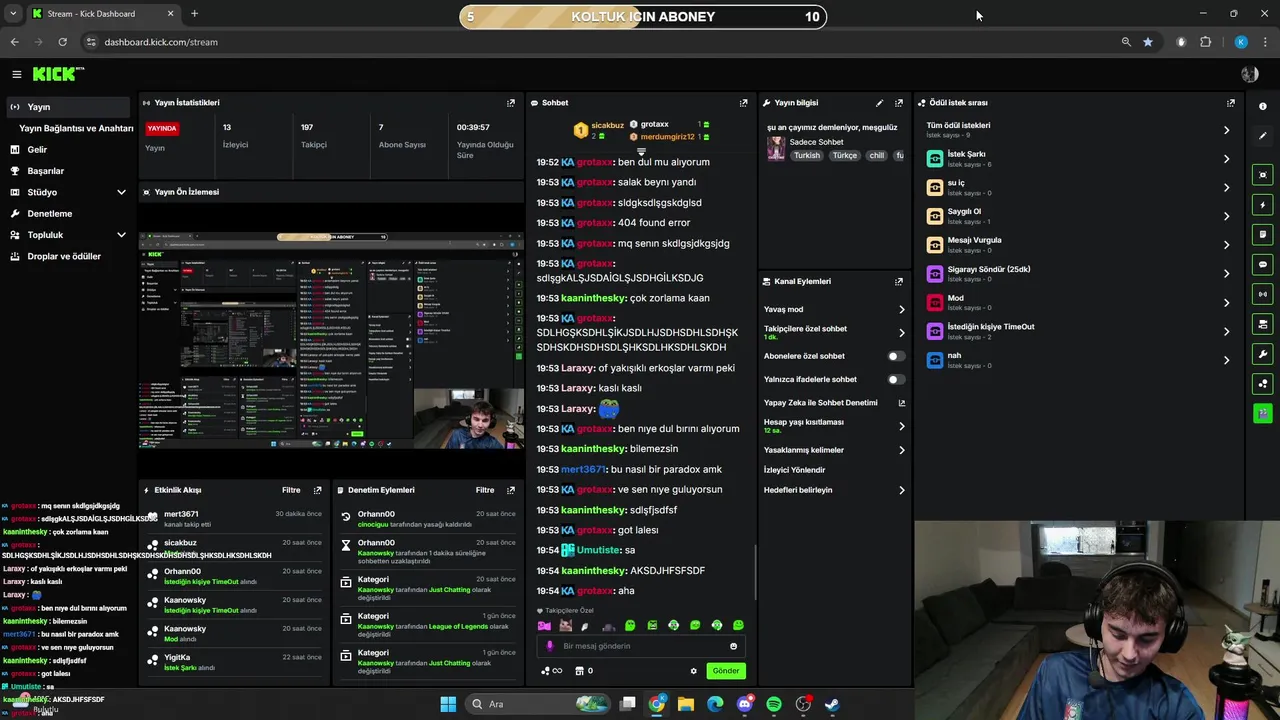Expand the İstediğin kişiye TimeOut reward chevron
Image resolution: width=1280 pixels, height=720 pixels.
point(1226,331)
